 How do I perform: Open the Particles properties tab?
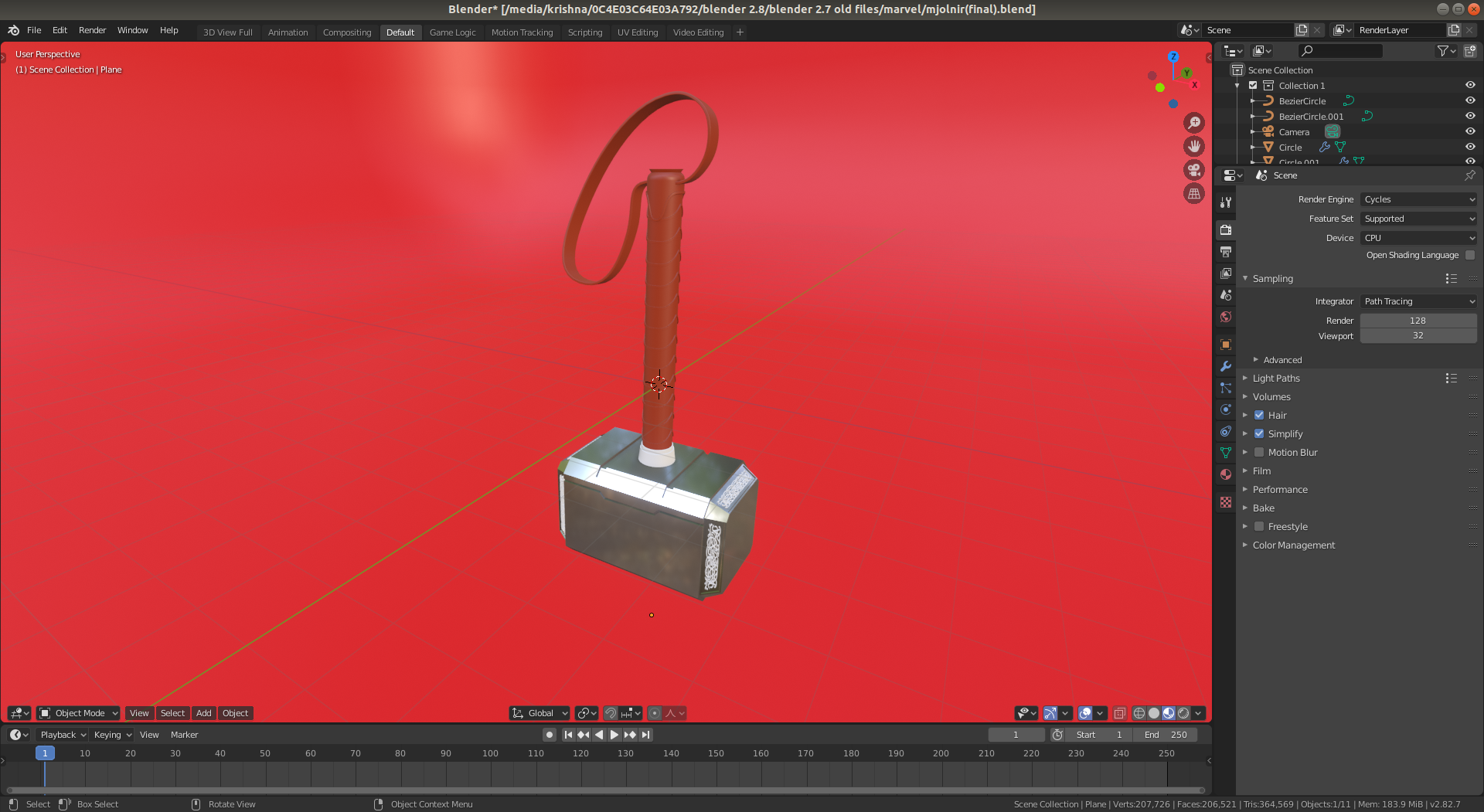(x=1226, y=388)
